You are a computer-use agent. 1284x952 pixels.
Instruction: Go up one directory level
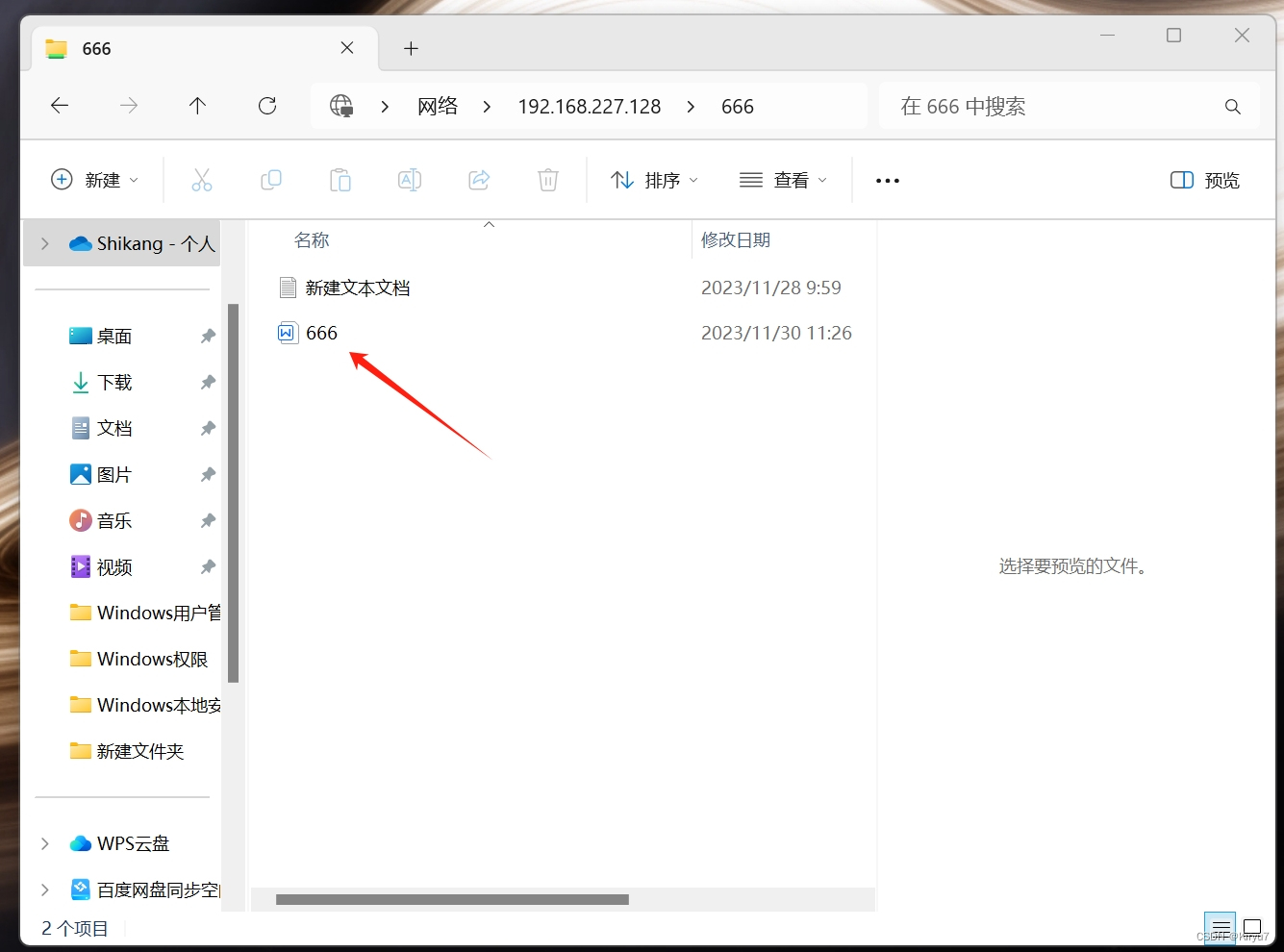point(197,106)
